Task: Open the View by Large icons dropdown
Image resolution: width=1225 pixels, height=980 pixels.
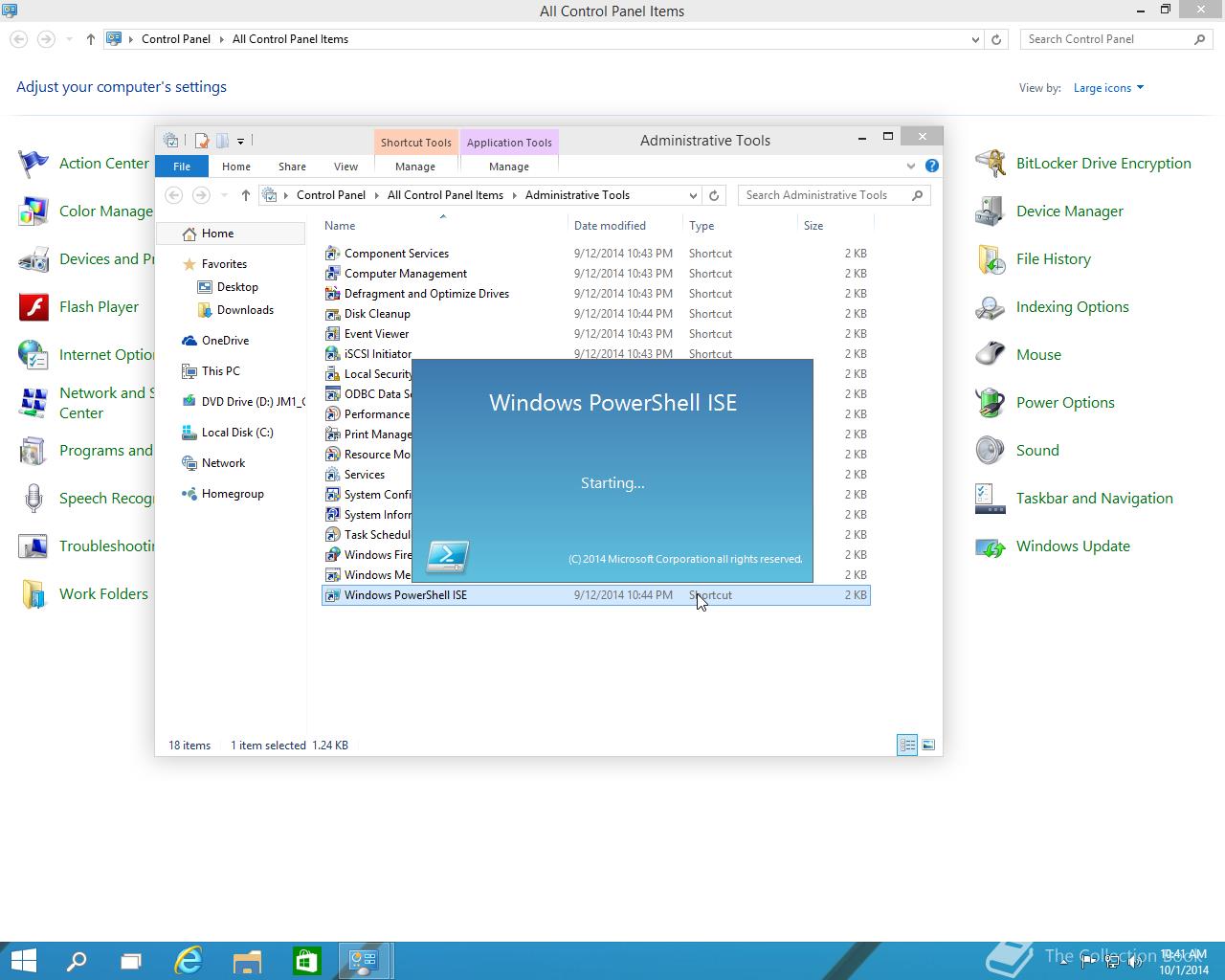Action: pyautogui.click(x=1108, y=88)
